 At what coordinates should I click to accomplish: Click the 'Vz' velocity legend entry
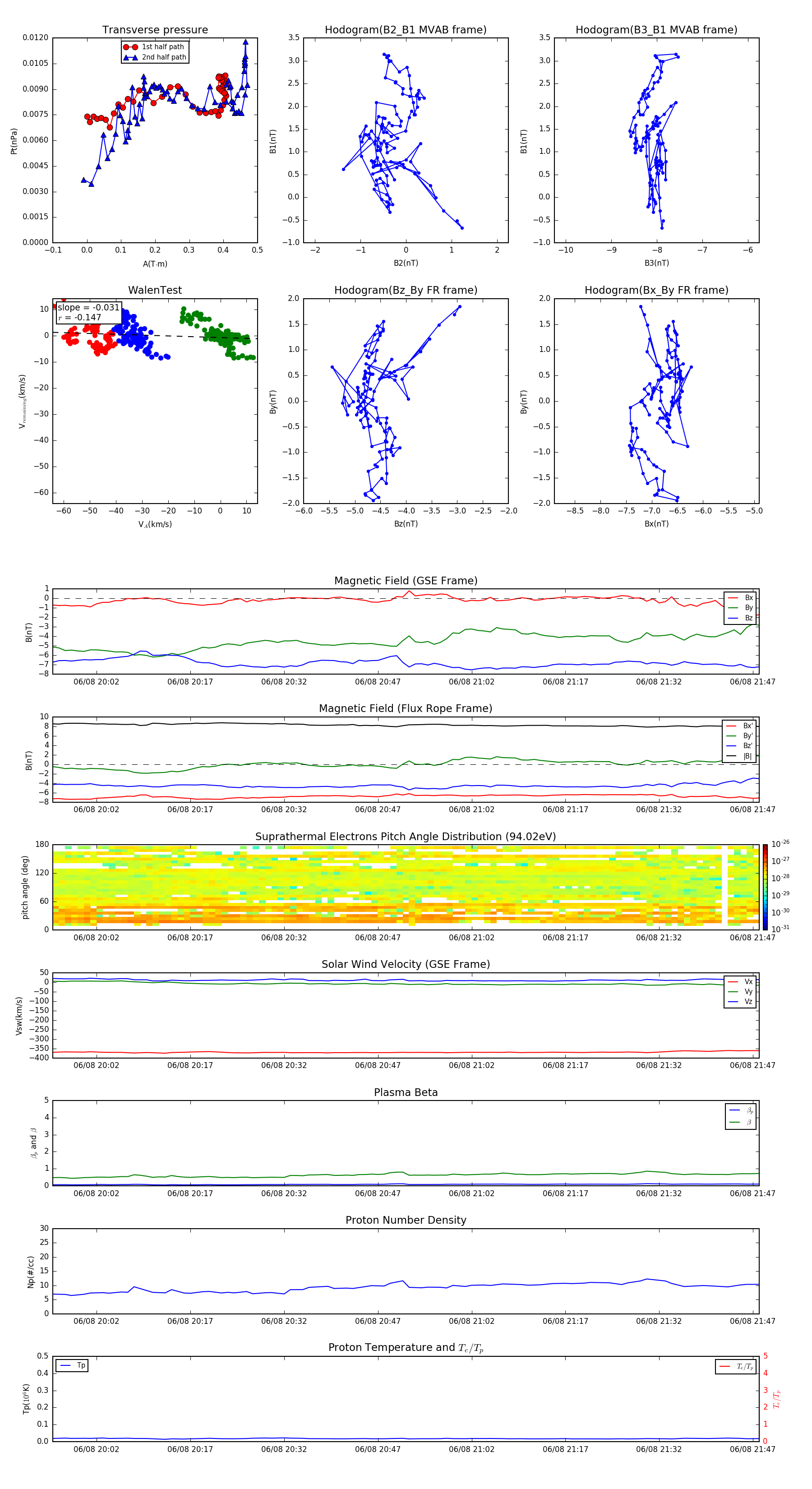click(x=740, y=1002)
